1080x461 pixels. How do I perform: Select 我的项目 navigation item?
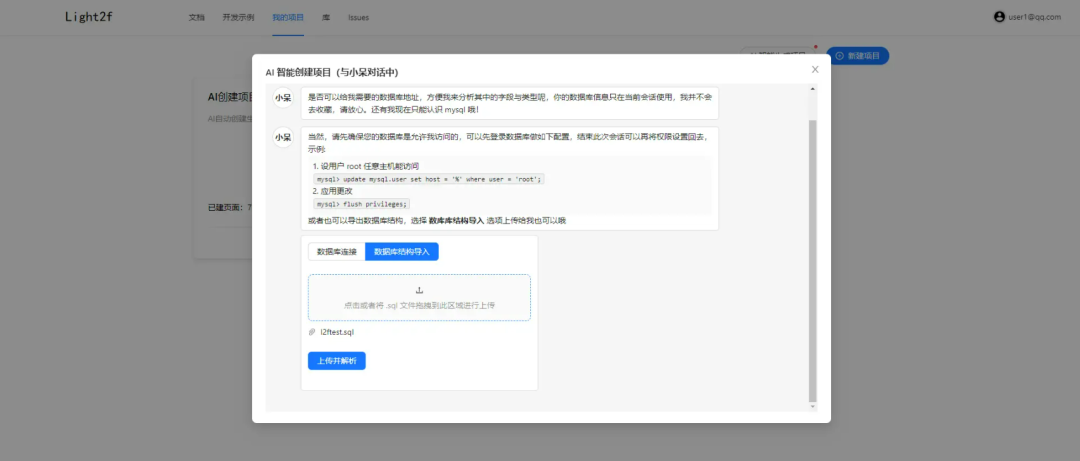pyautogui.click(x=288, y=17)
